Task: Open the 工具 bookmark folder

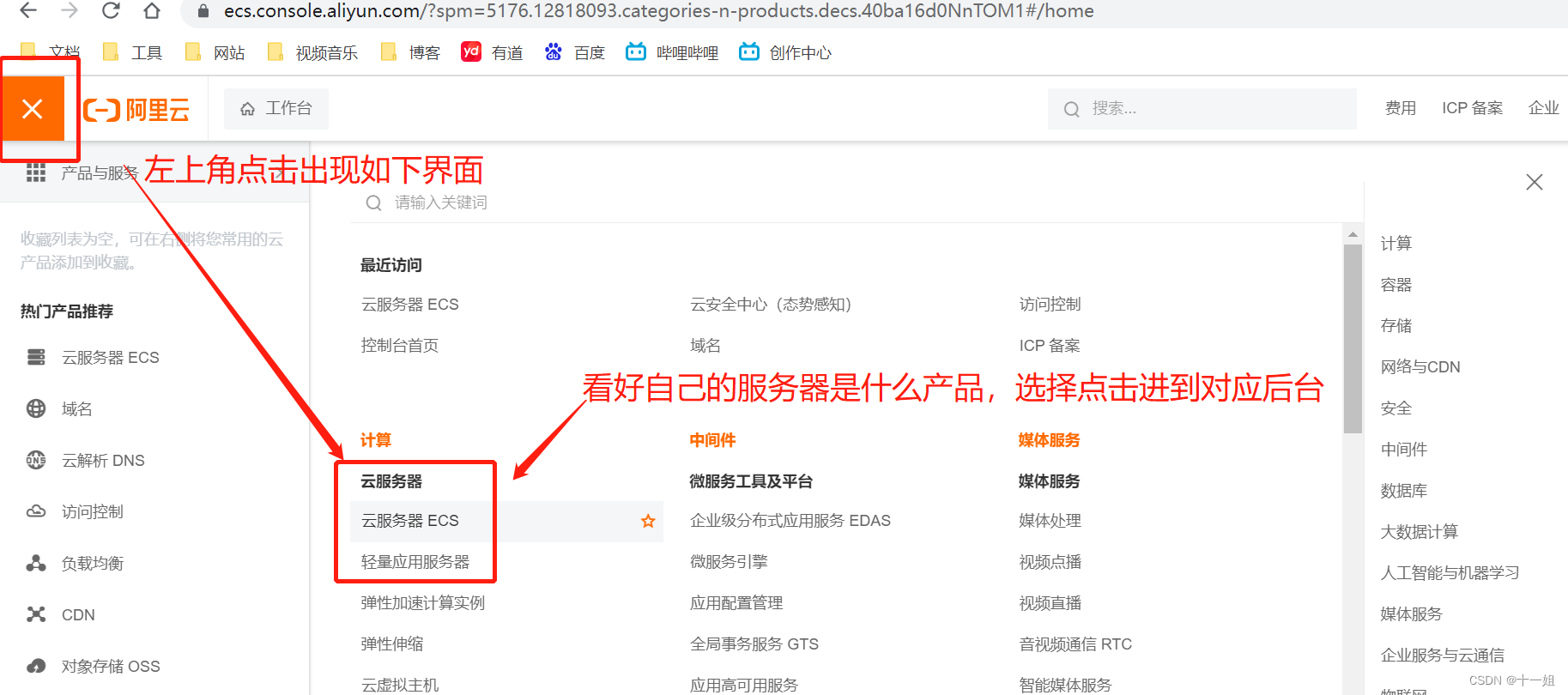Action: (133, 52)
